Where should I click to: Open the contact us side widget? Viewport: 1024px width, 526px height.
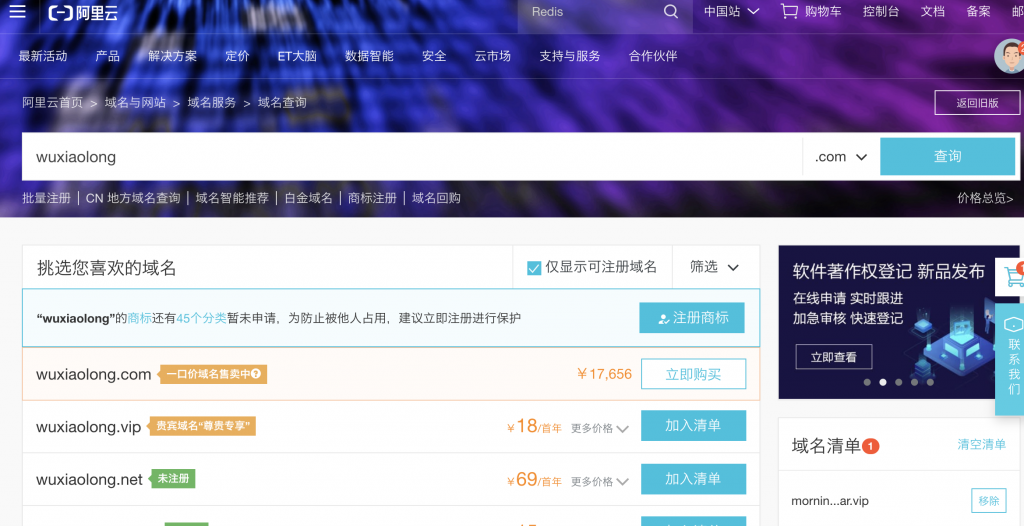pos(1012,359)
